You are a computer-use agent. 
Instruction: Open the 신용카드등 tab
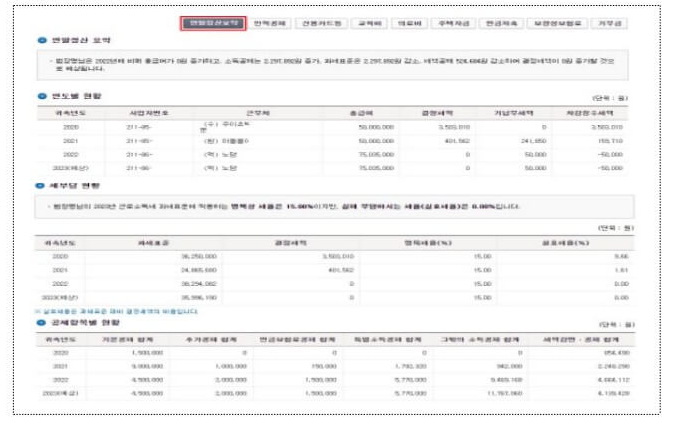tap(321, 23)
